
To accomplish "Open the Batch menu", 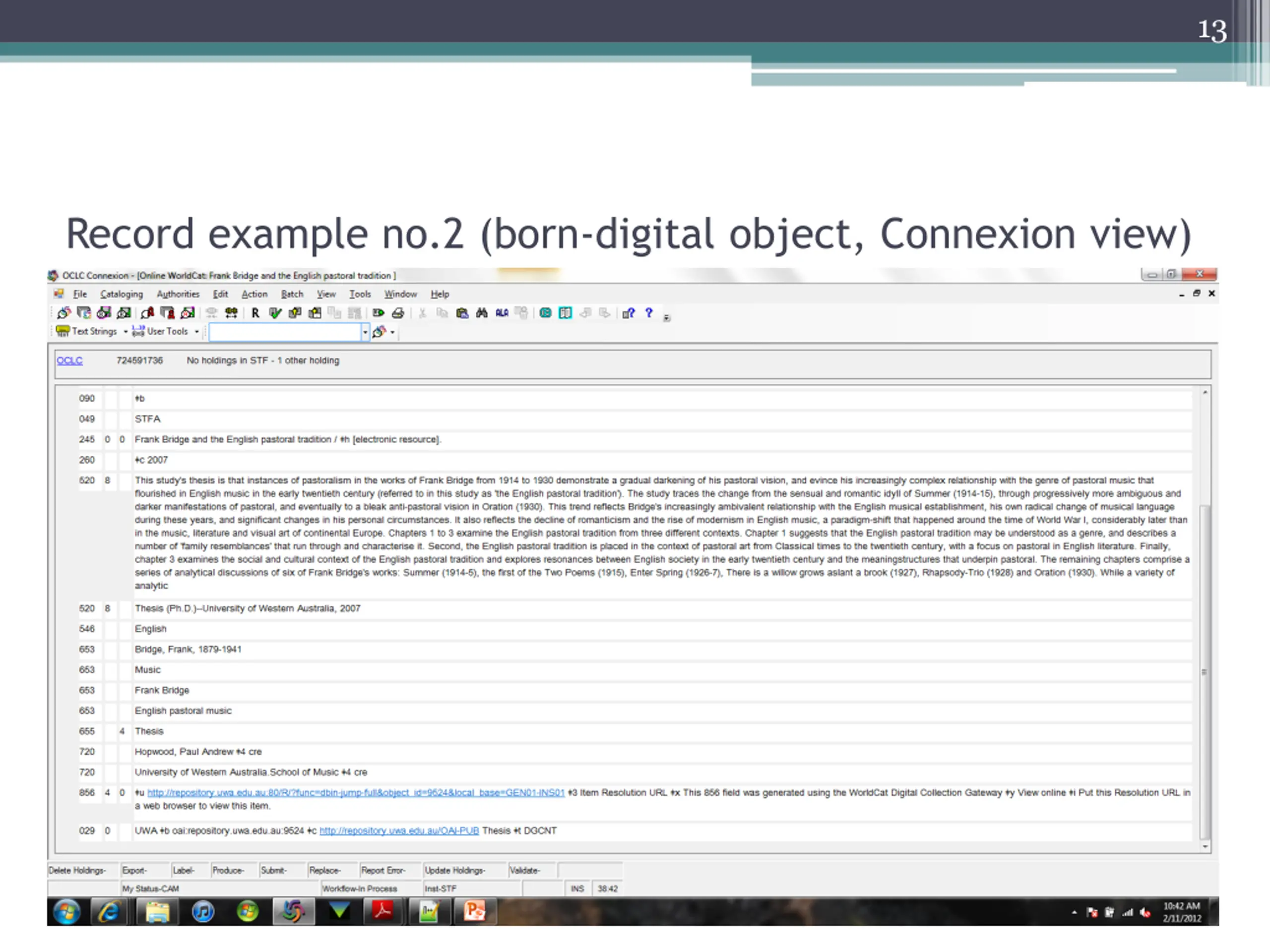I will (292, 294).
